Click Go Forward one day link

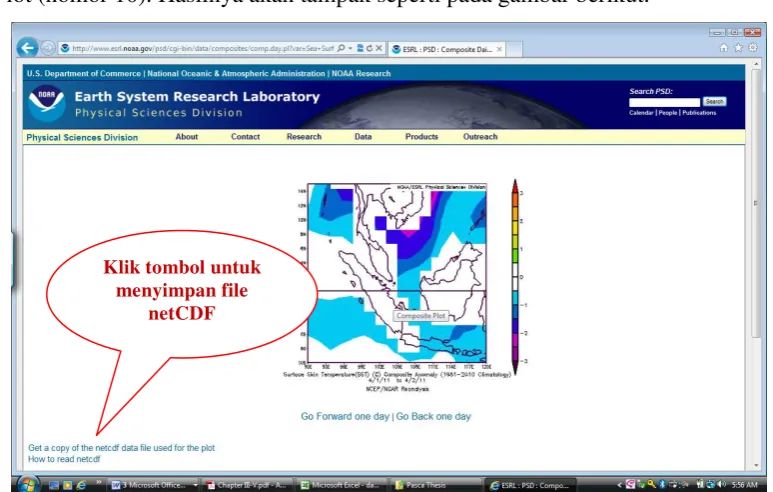coord(345,417)
